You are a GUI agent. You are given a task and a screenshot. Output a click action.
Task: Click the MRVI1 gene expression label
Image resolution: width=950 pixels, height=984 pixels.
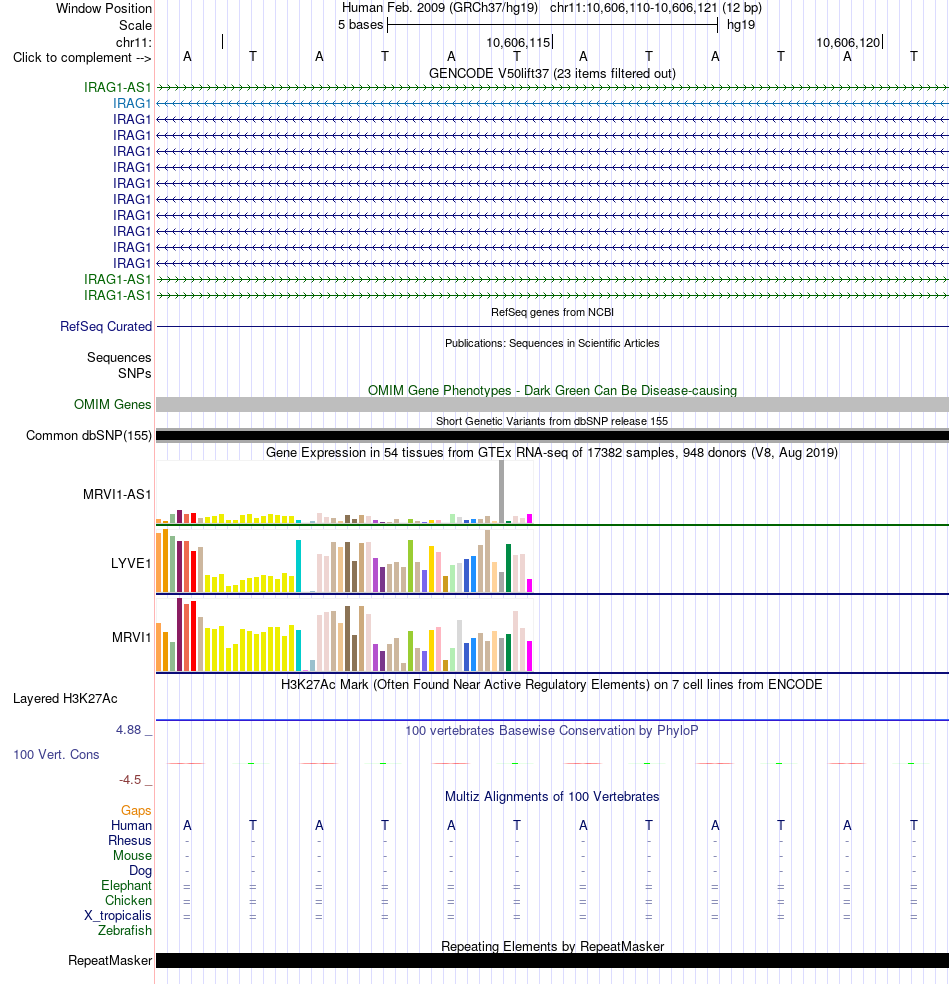pos(131,638)
